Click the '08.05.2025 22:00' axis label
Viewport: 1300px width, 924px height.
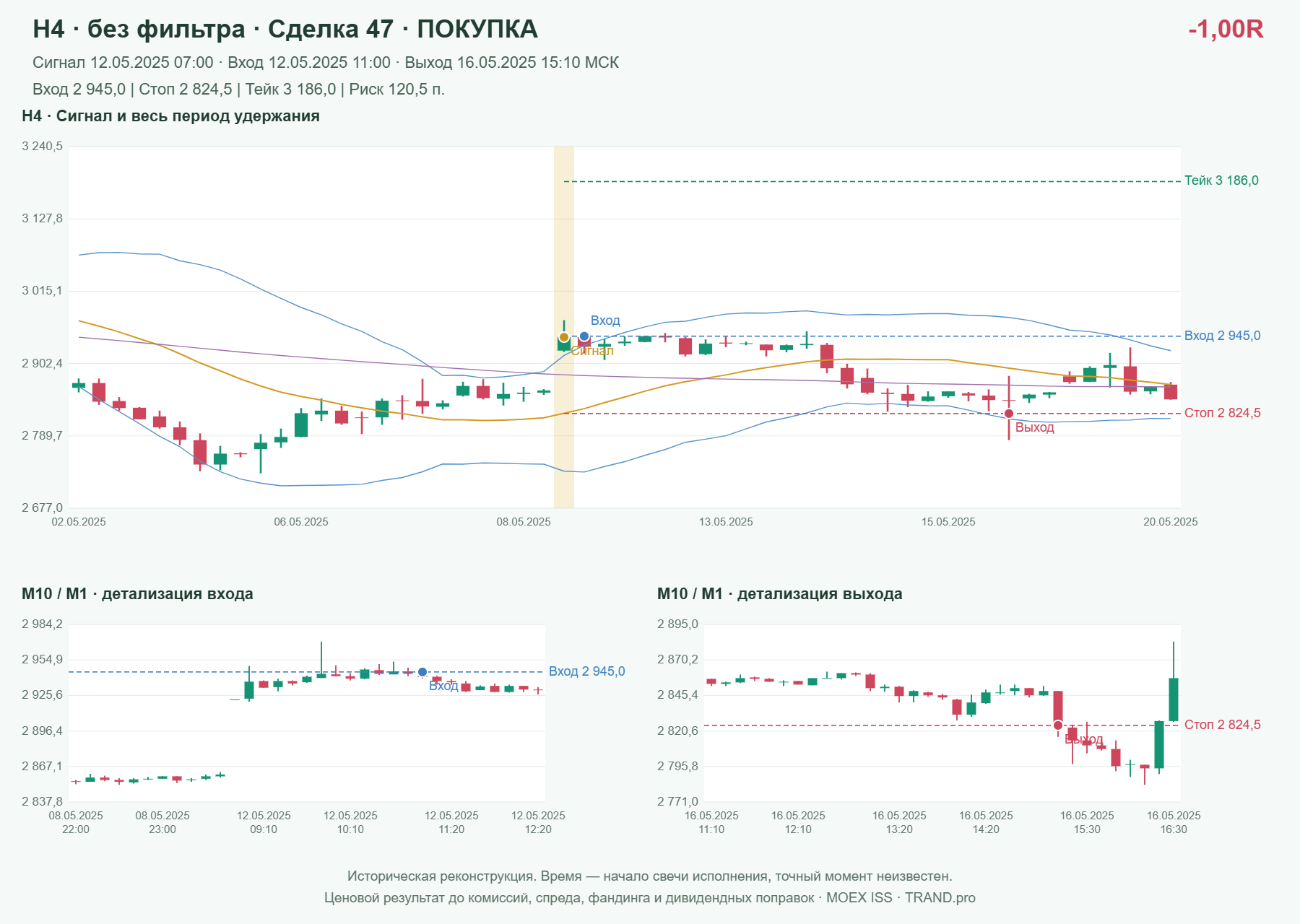pyautogui.click(x=76, y=822)
